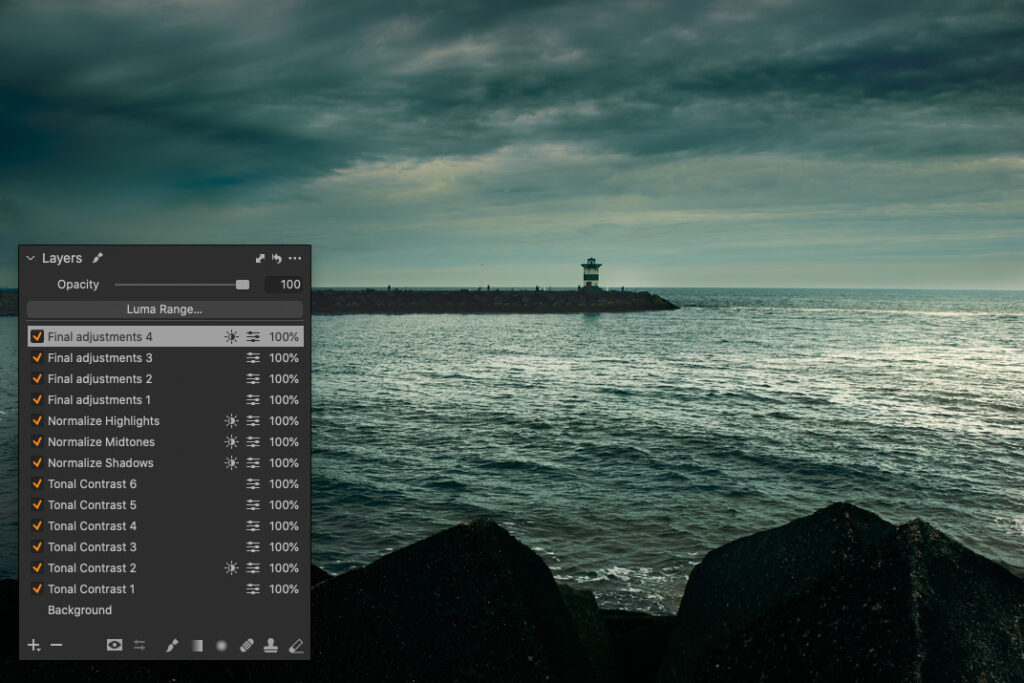Click the 100% opacity of Tonal Contrast 1
This screenshot has height=683, width=1024.
(x=284, y=589)
